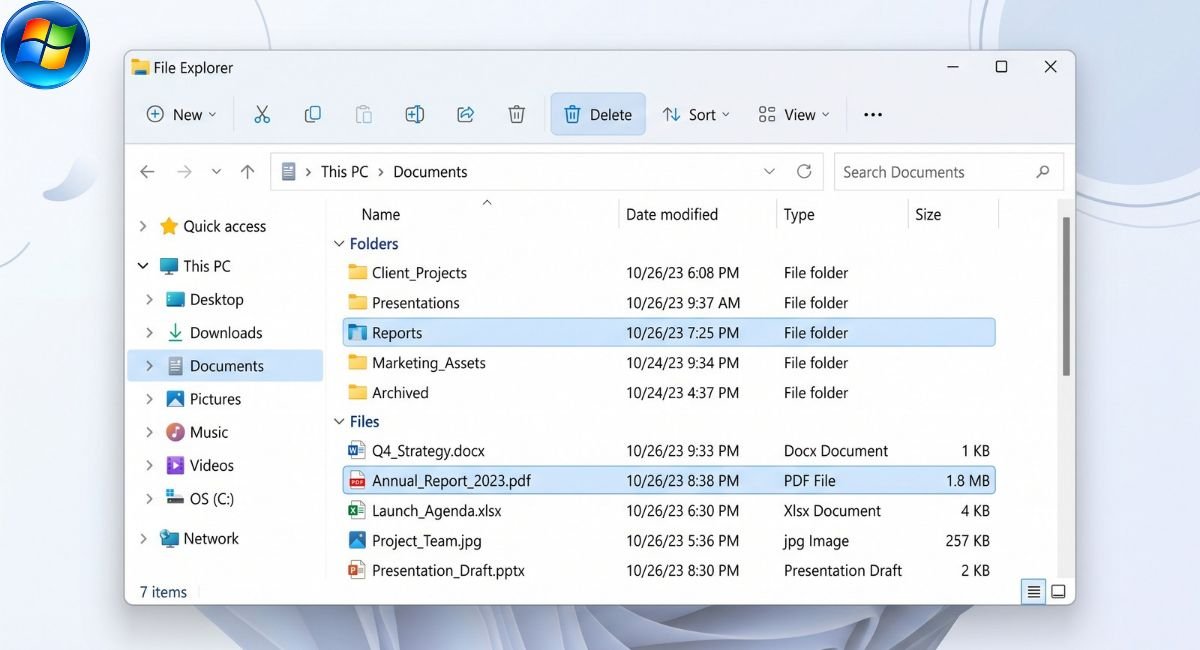
Task: Click the Archived folder icon
Action: click(x=357, y=393)
